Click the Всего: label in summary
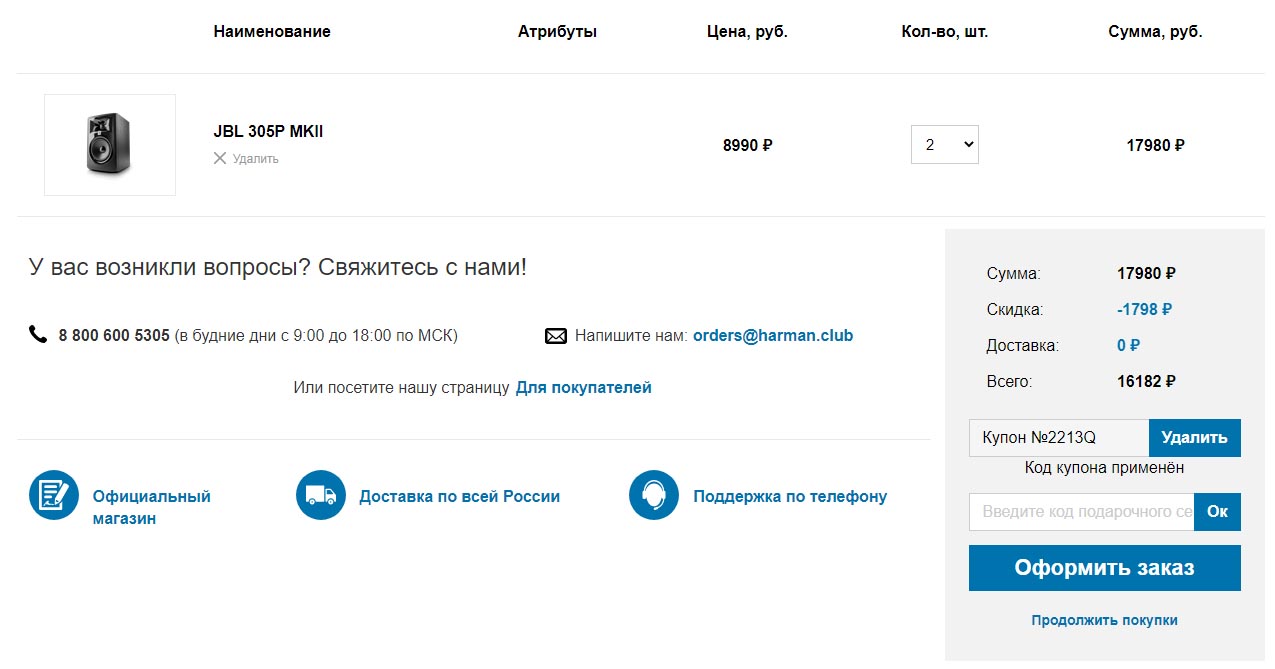This screenshot has width=1275, height=669. pyautogui.click(x=1009, y=382)
